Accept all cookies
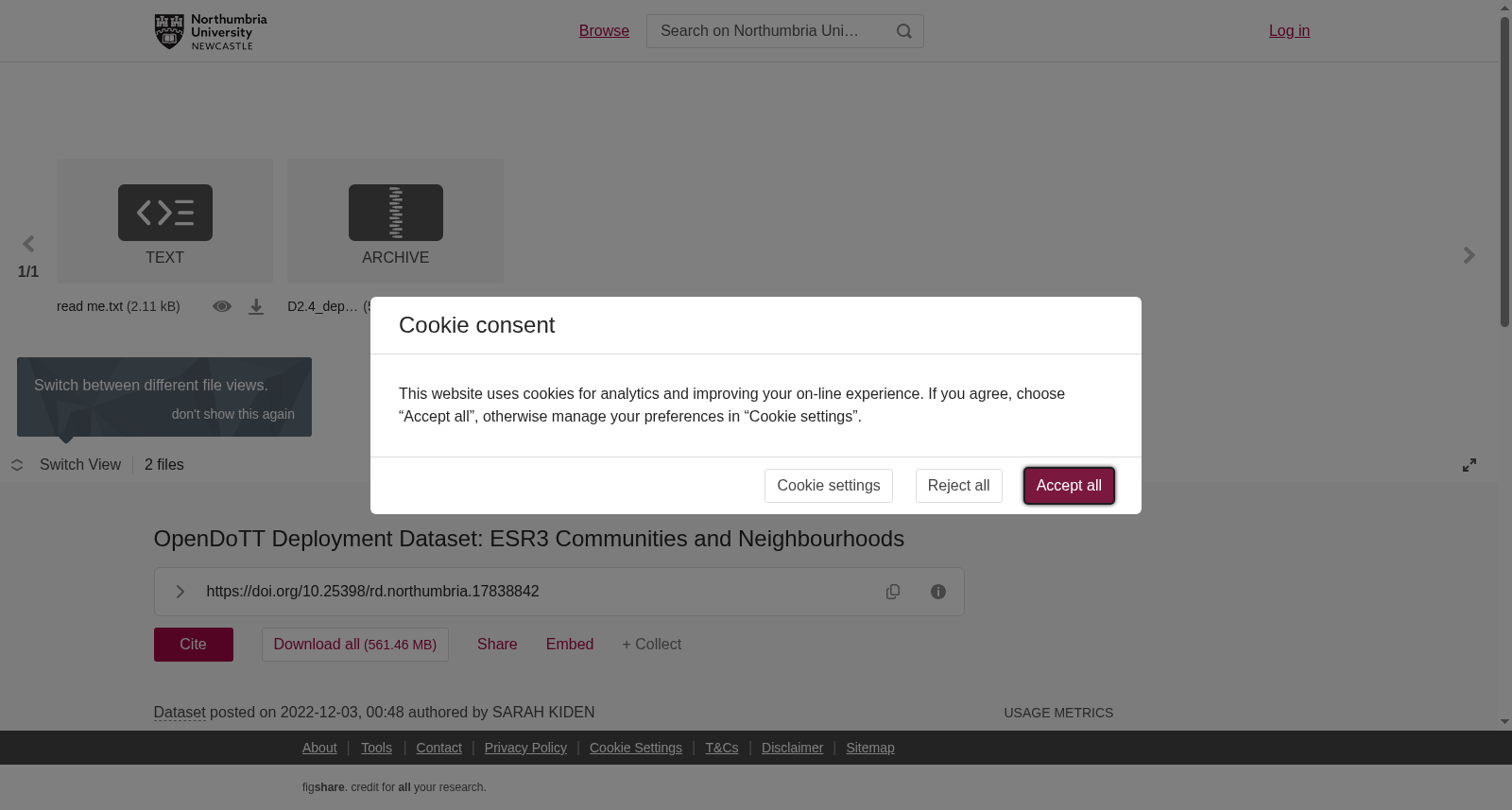 [x=1069, y=486]
